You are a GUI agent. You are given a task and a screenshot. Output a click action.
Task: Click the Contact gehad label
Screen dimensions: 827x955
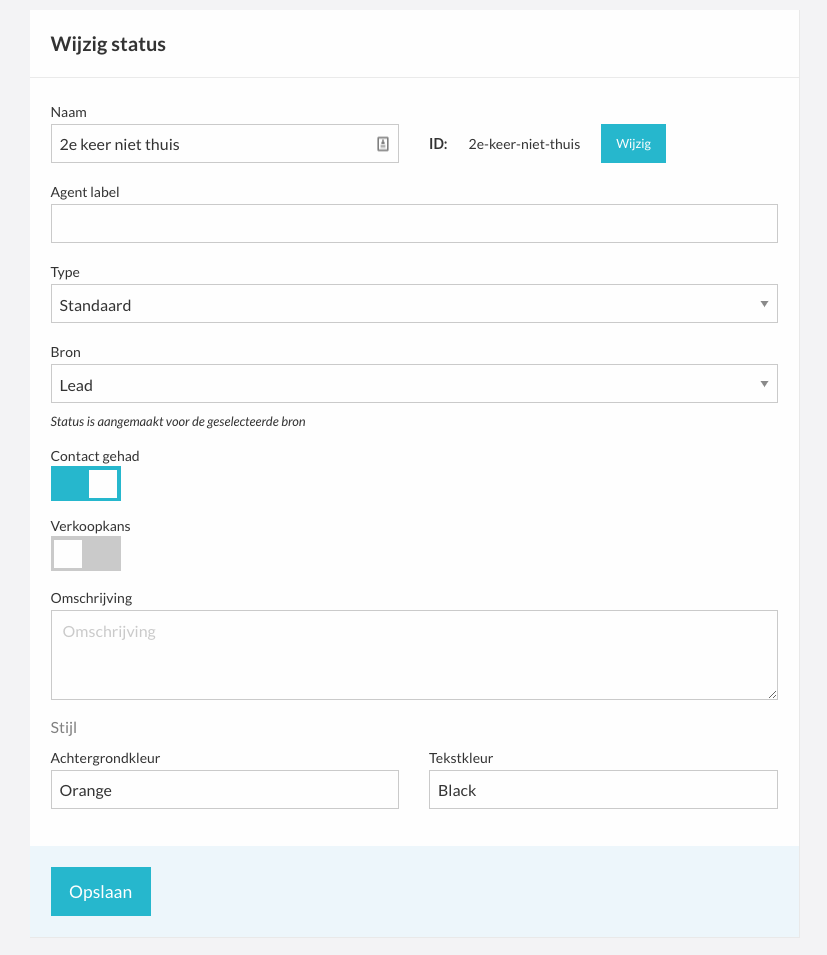(95, 456)
